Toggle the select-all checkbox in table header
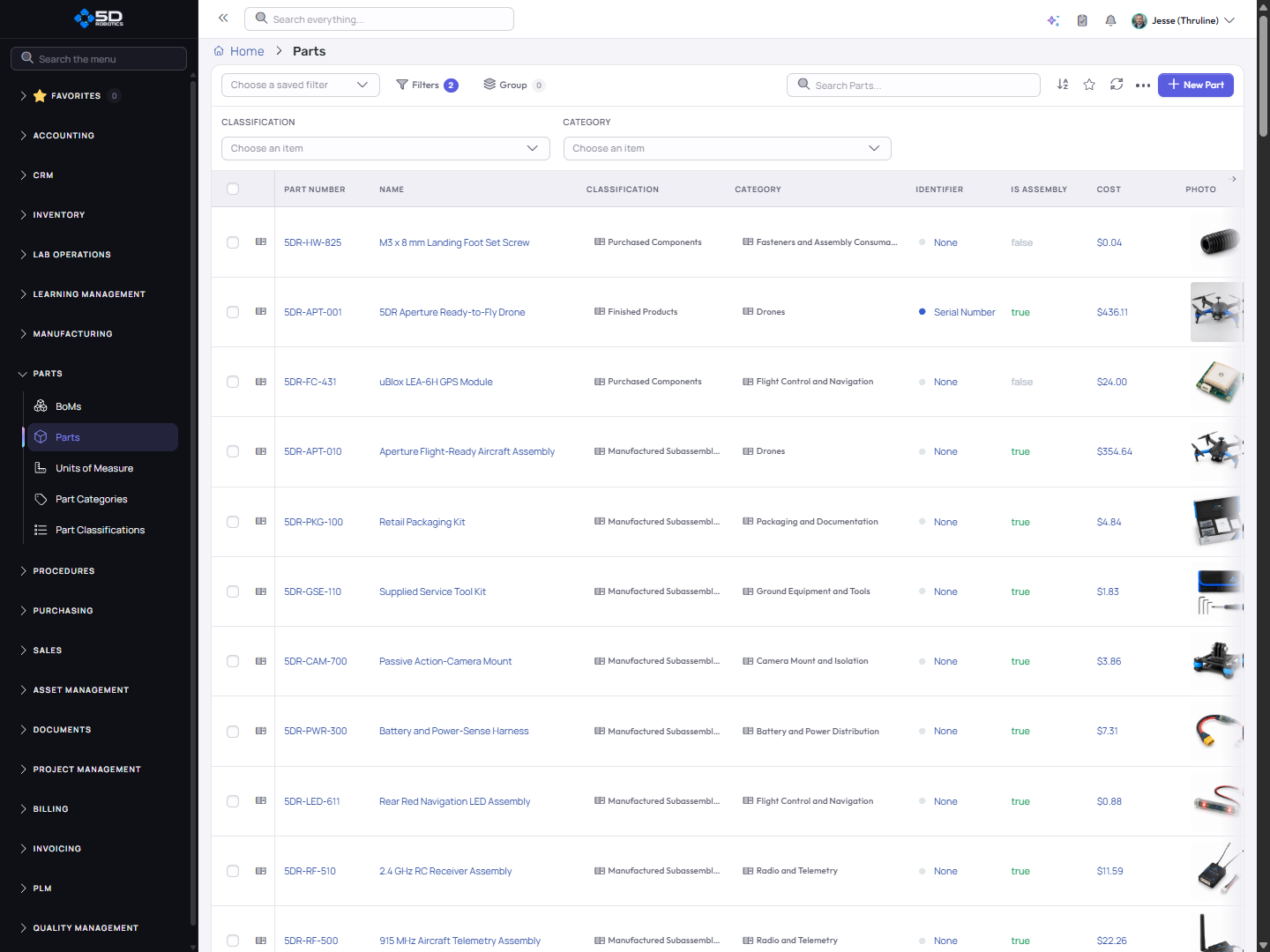The image size is (1270, 952). coord(233,189)
